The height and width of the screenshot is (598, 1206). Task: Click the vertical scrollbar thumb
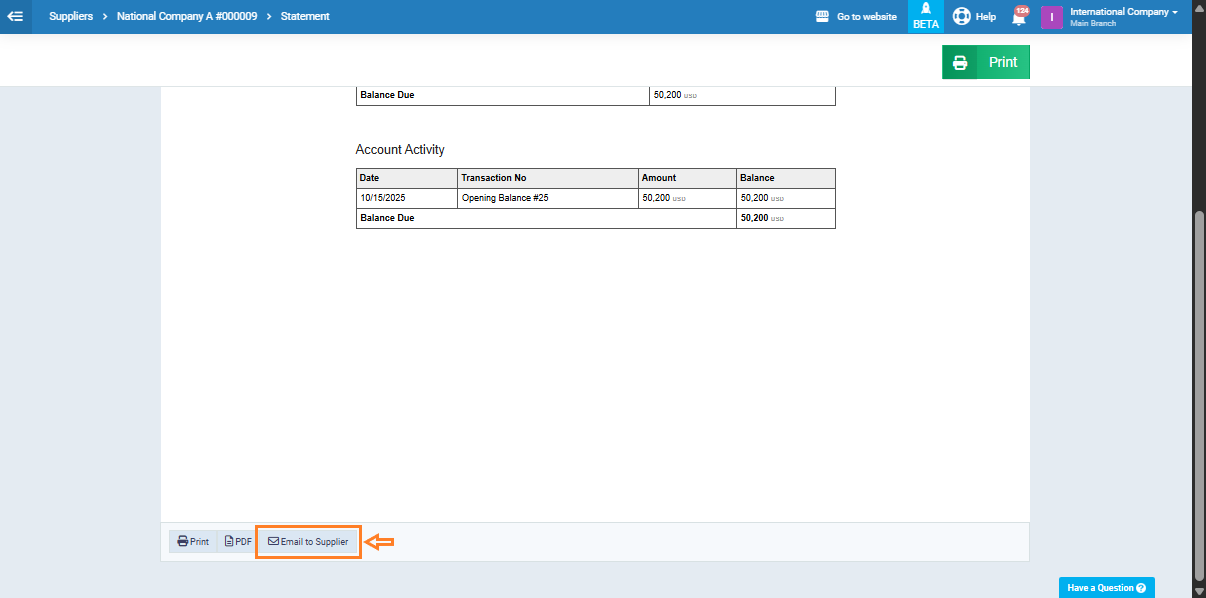[1198, 395]
